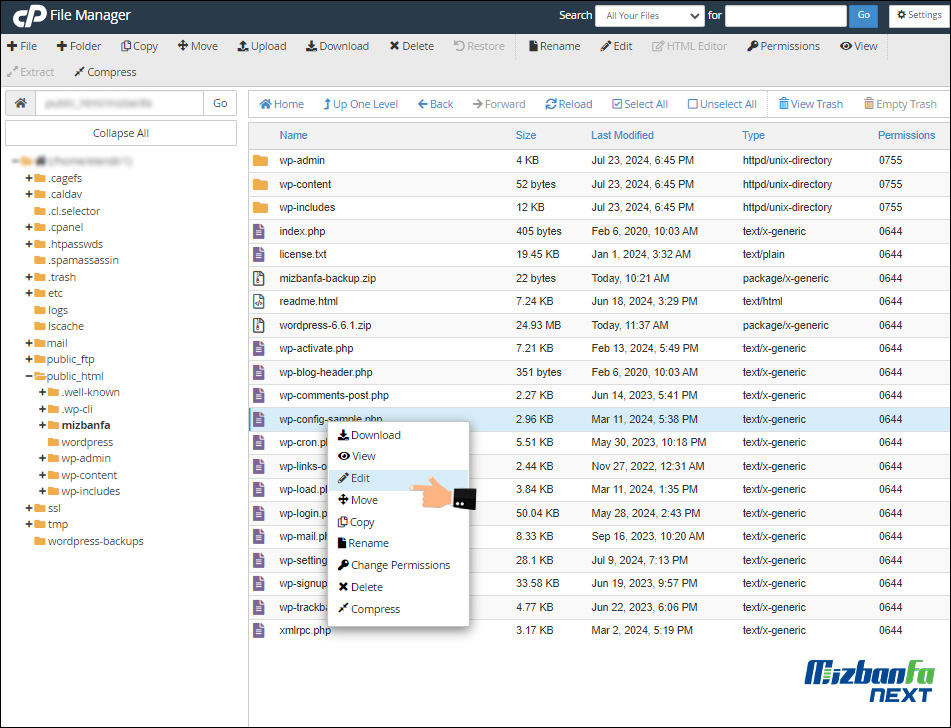Click the wordpress-6.6.1.zip archive icon
Viewport: 951px width, 728px height.
point(259,325)
